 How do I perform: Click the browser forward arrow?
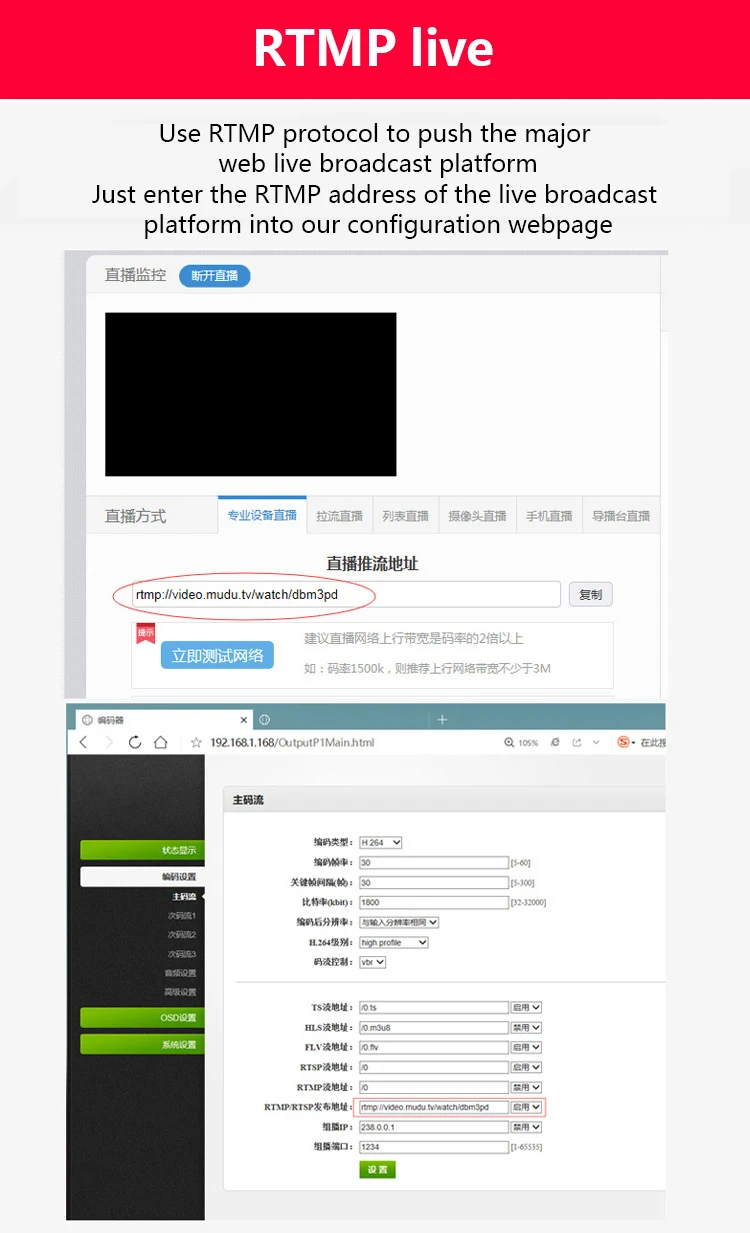point(109,742)
